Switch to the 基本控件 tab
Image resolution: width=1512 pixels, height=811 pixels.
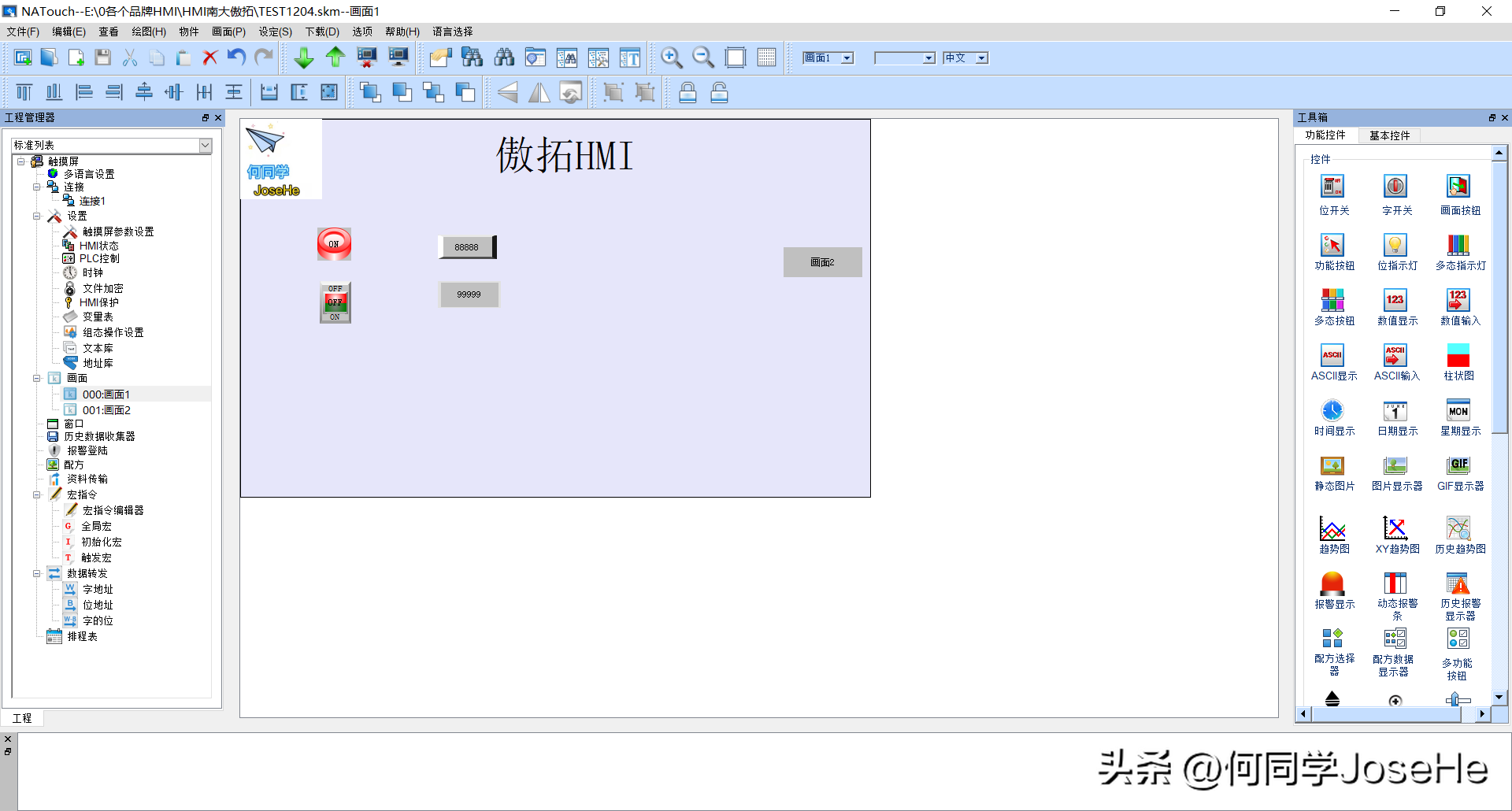pyautogui.click(x=1389, y=135)
